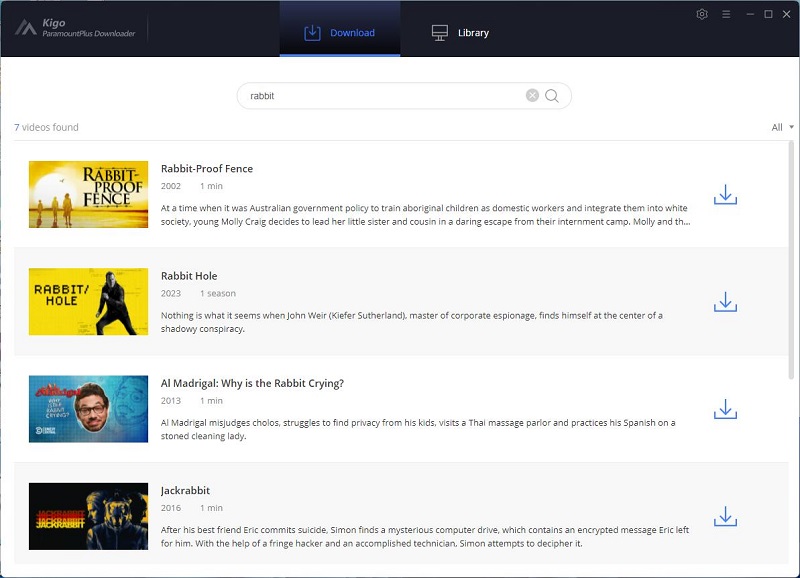Click the year 2016 under Jackrabbit
The image size is (800, 578).
pos(171,508)
